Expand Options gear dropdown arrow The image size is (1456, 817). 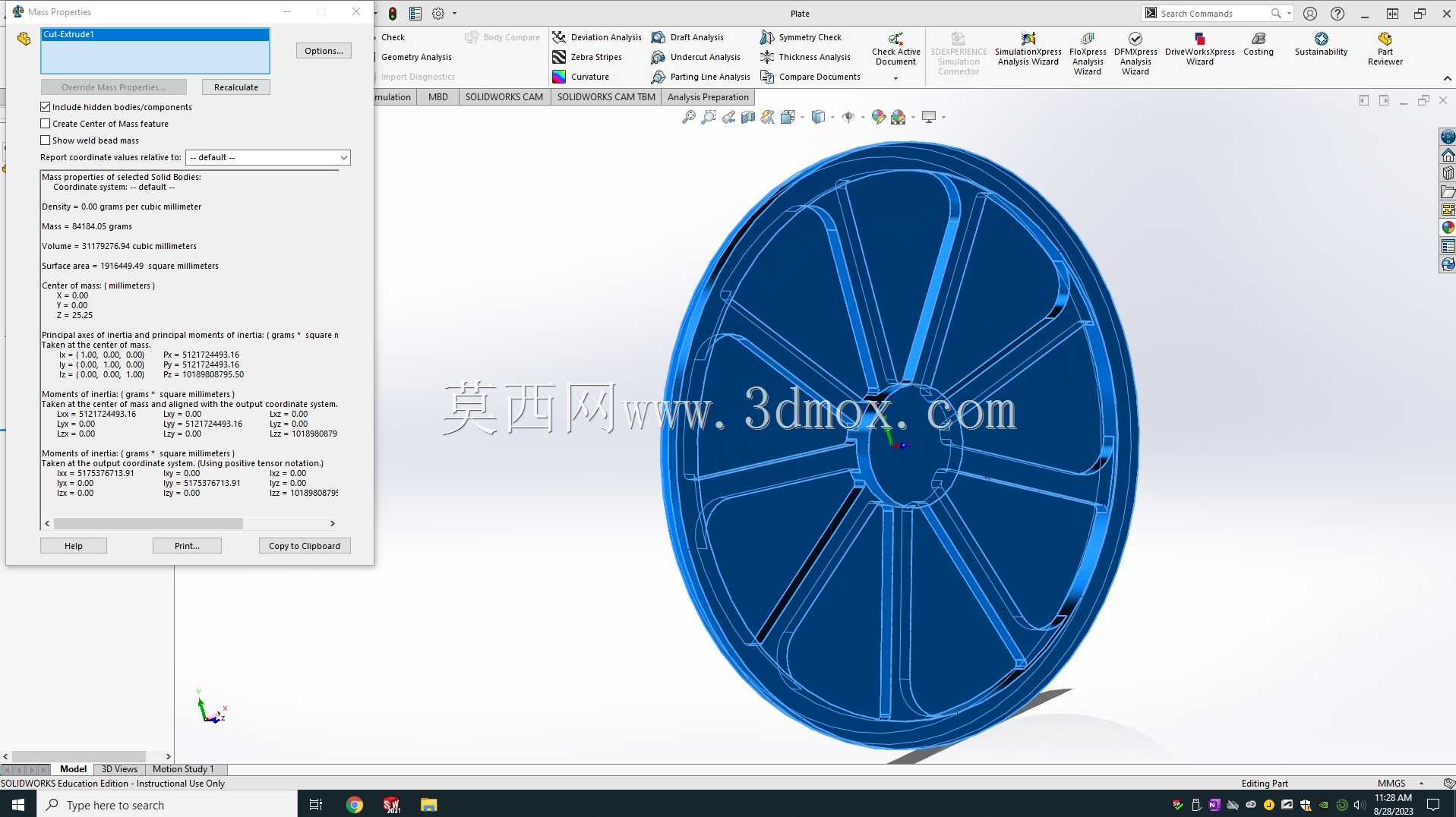point(455,13)
